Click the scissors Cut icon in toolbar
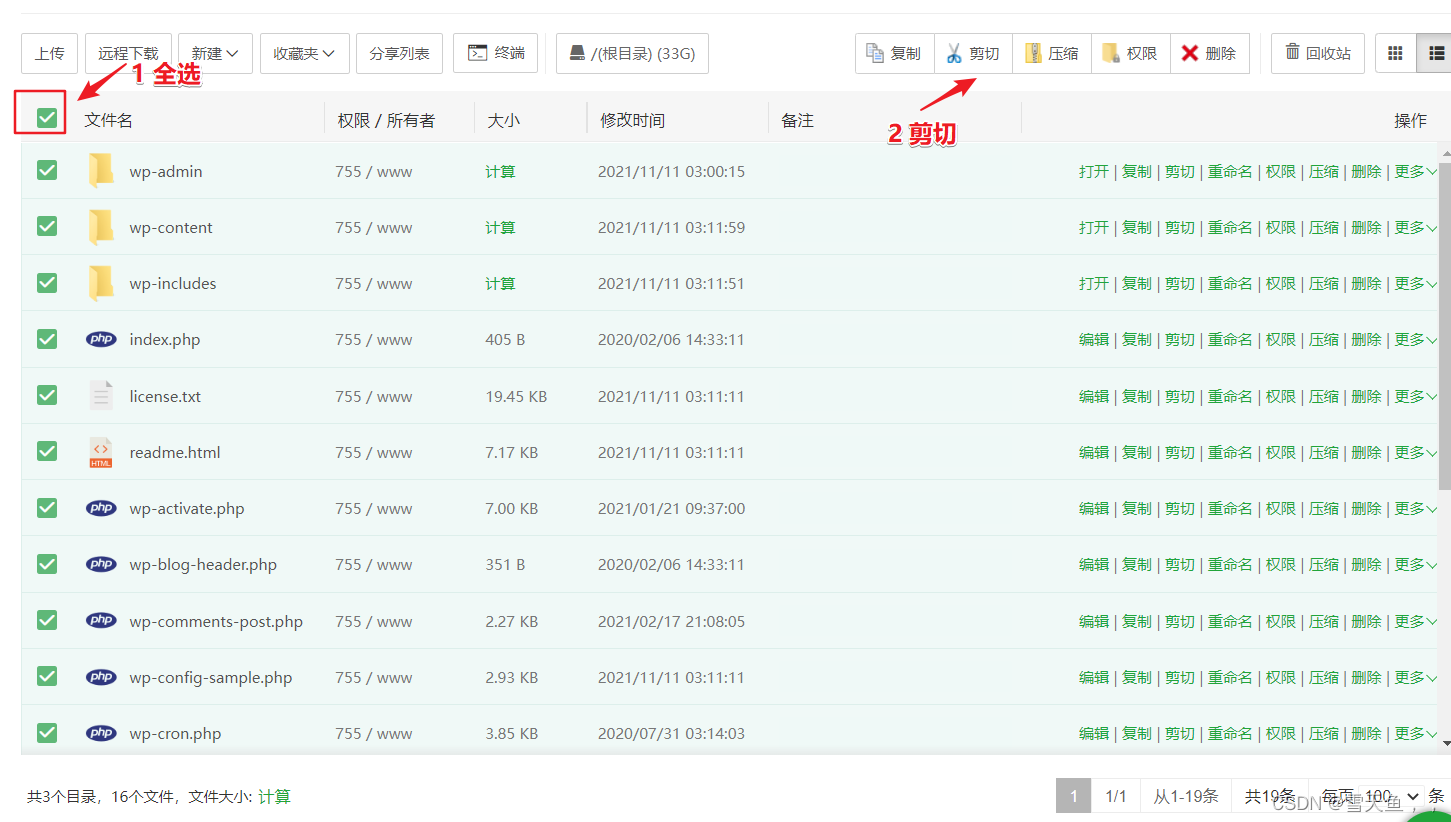Viewport: 1451px width, 822px height. pyautogui.click(x=954, y=53)
